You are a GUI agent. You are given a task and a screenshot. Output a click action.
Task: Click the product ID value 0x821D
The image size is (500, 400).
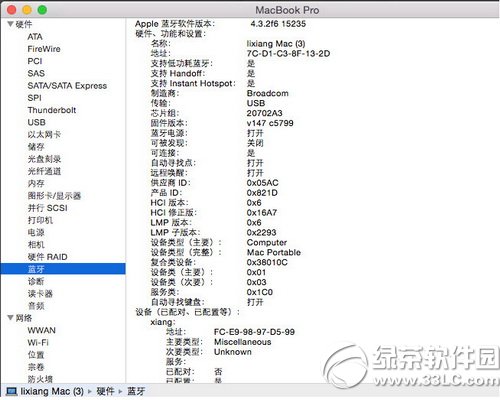pos(262,193)
